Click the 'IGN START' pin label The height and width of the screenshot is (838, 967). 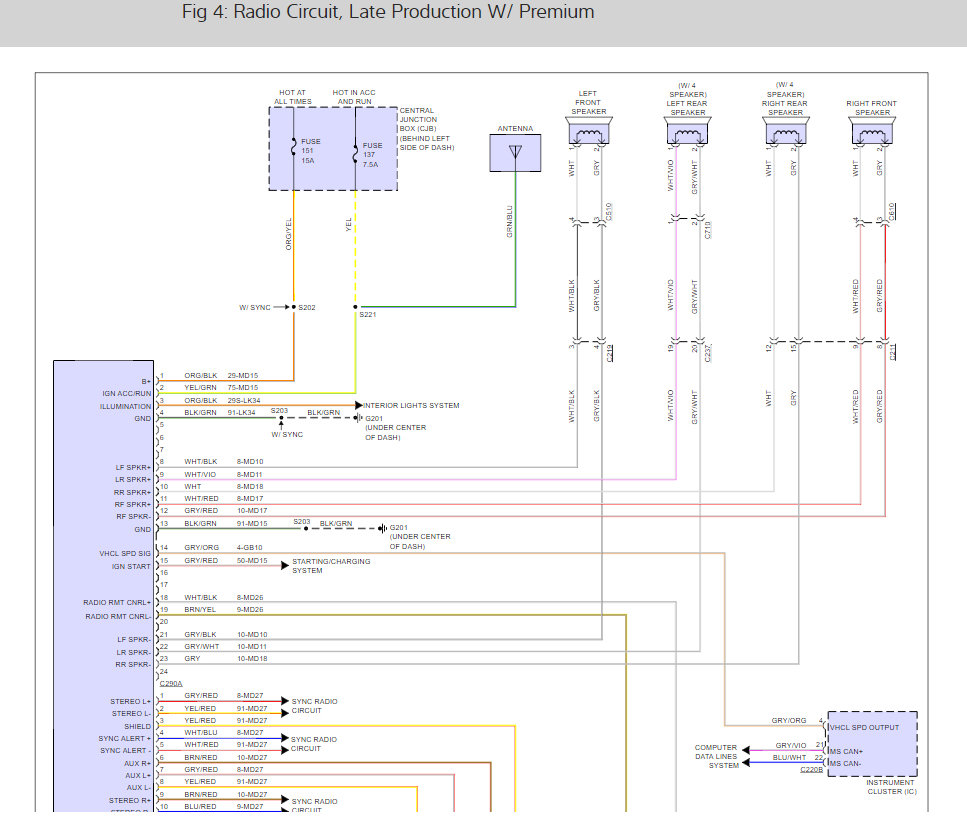tap(131, 567)
